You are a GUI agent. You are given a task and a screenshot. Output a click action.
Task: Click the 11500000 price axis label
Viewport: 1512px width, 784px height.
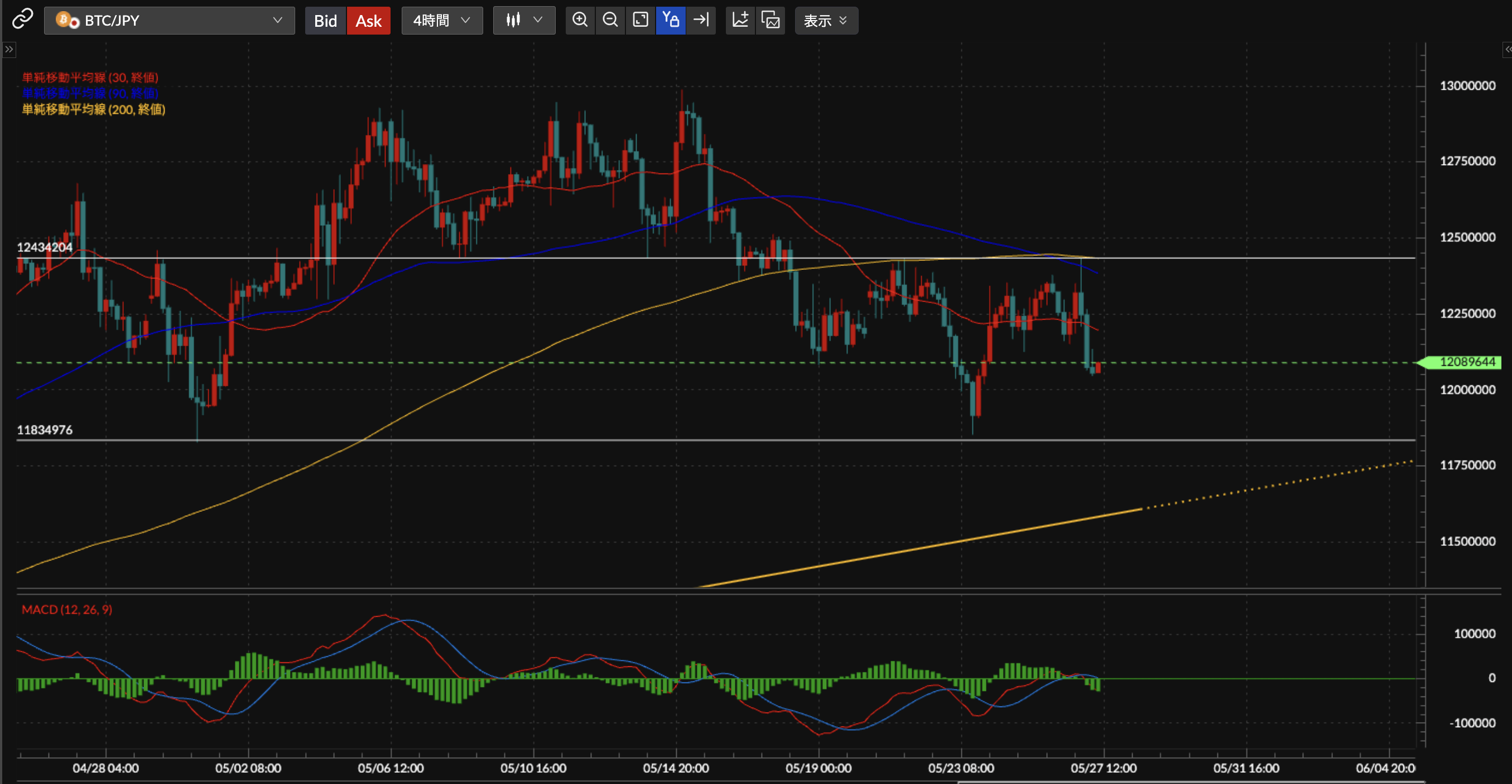coord(1467,541)
